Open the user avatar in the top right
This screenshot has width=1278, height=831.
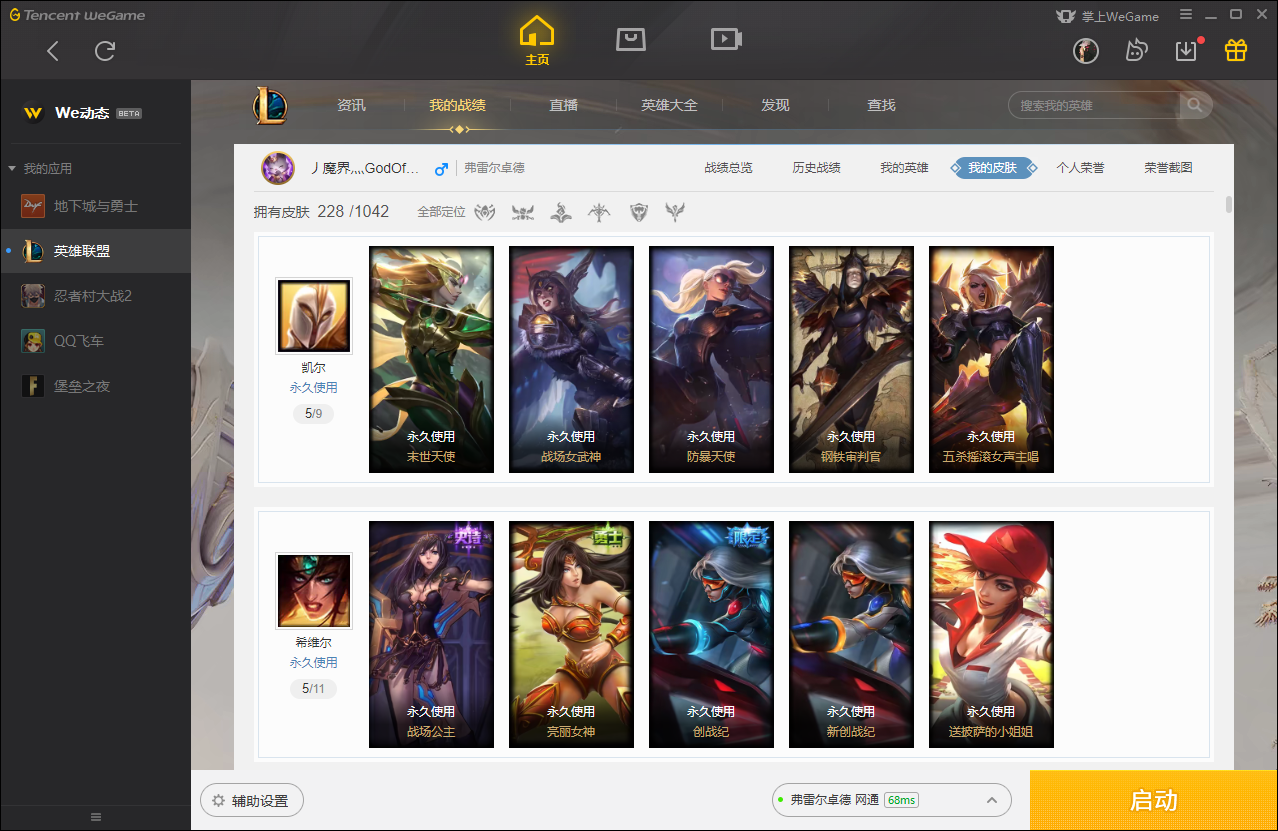pyautogui.click(x=1086, y=51)
